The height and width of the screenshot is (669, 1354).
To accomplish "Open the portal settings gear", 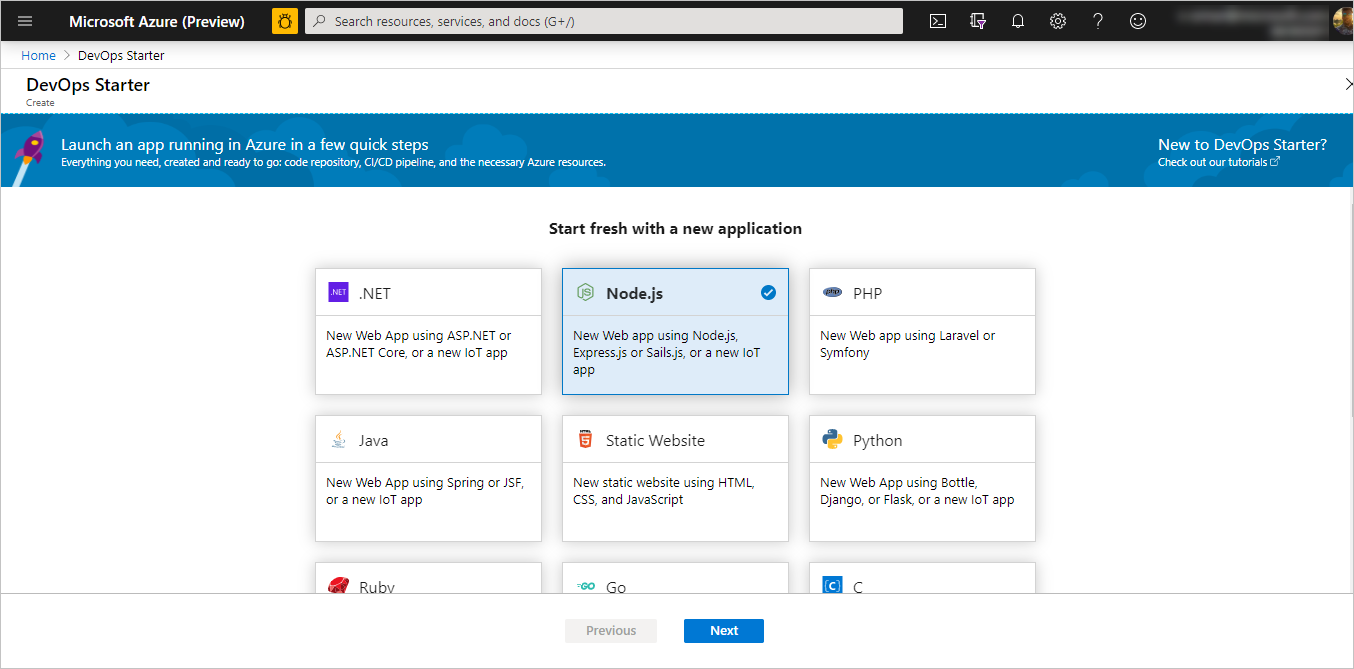I will (x=1058, y=20).
